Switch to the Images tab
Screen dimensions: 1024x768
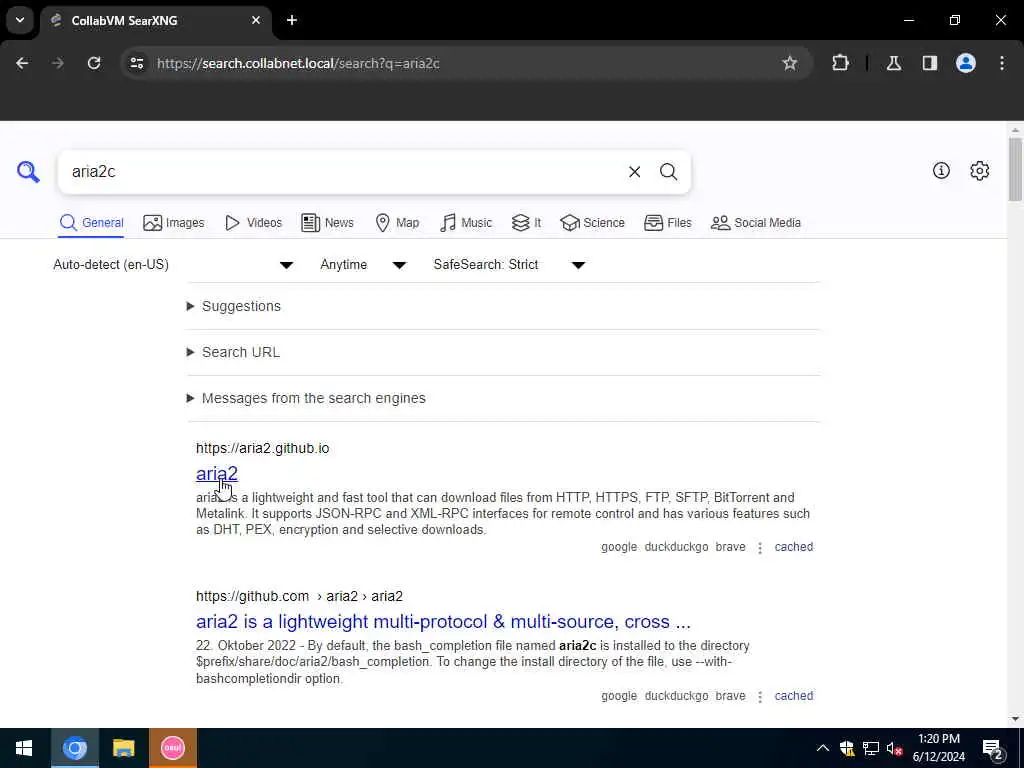(x=173, y=223)
